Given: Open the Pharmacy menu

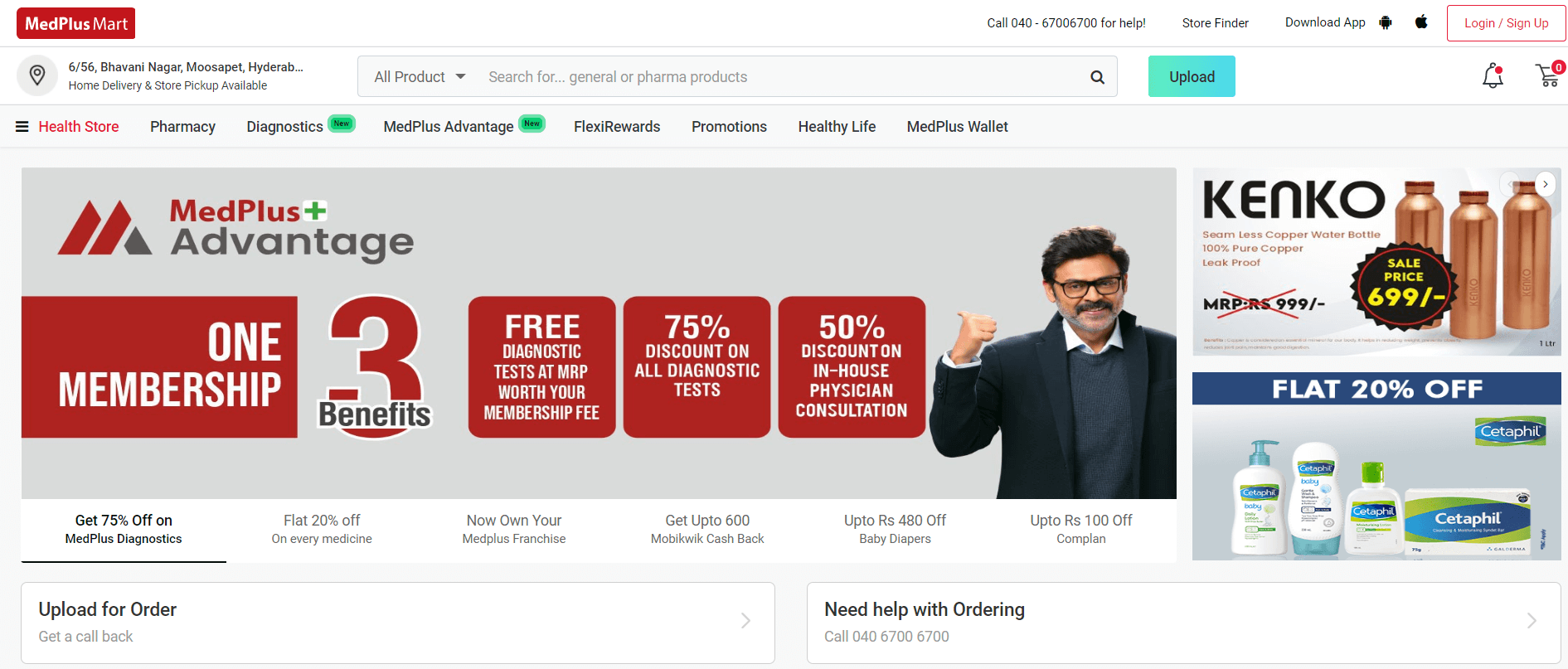Looking at the screenshot, I should tap(182, 127).
